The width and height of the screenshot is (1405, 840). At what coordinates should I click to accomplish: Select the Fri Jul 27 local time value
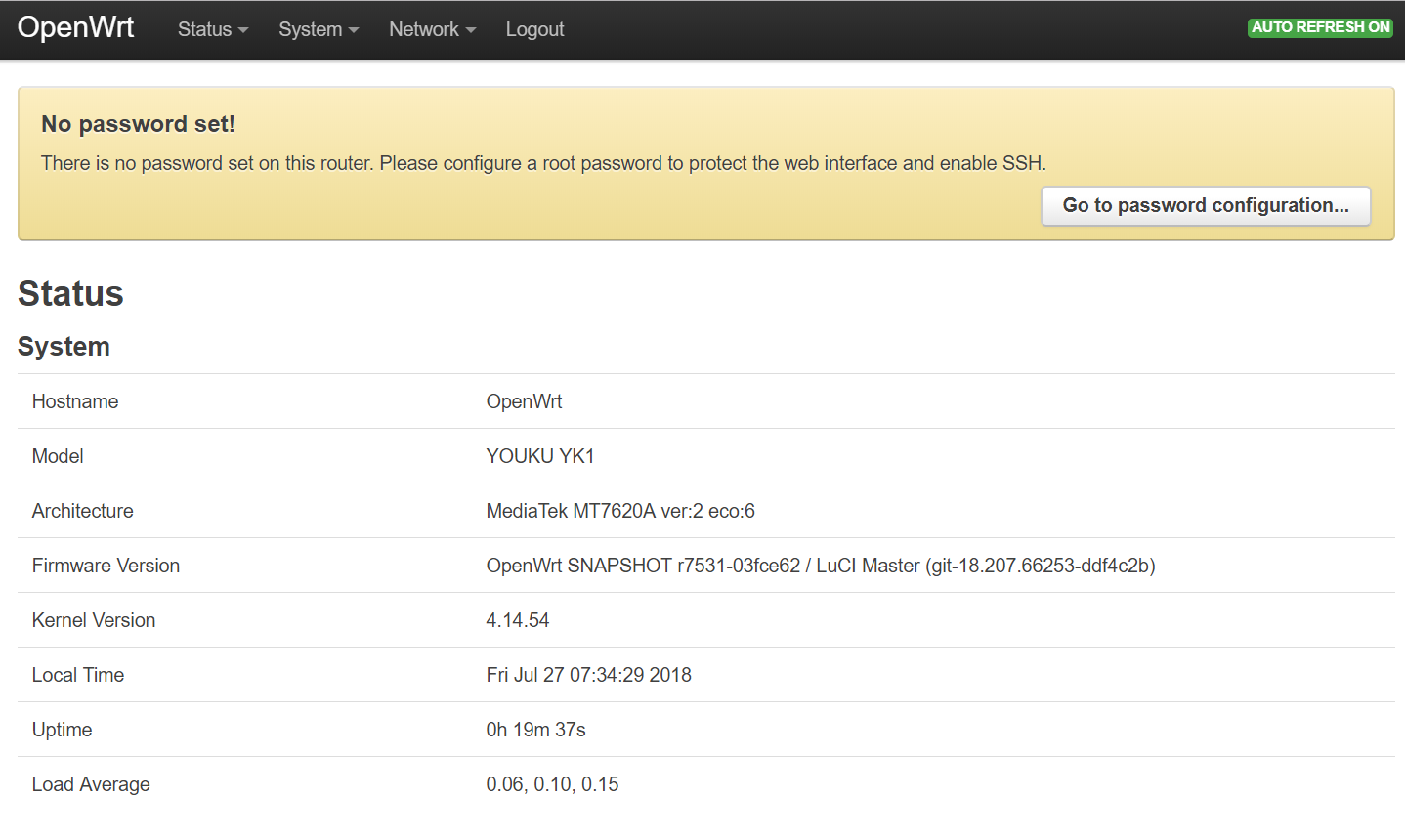589,675
